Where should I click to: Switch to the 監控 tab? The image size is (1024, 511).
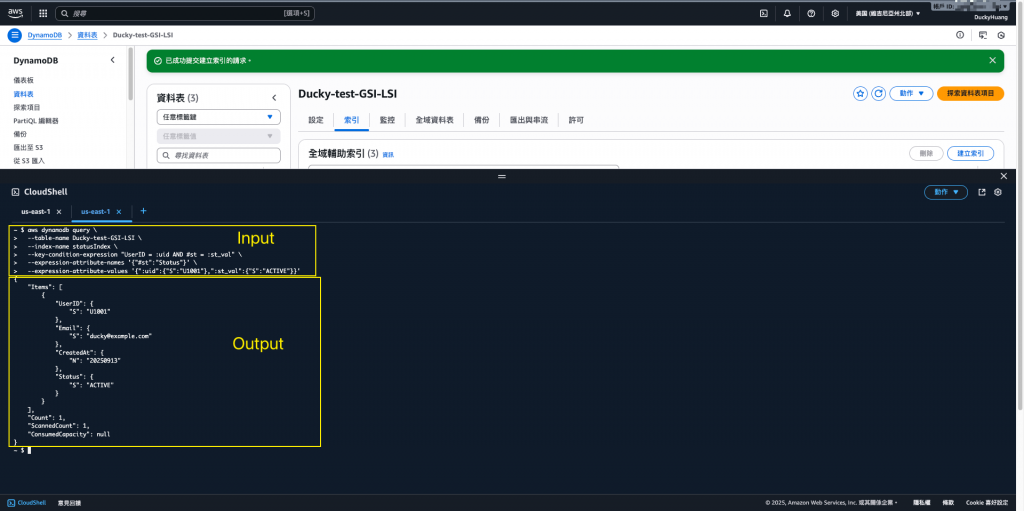387,120
